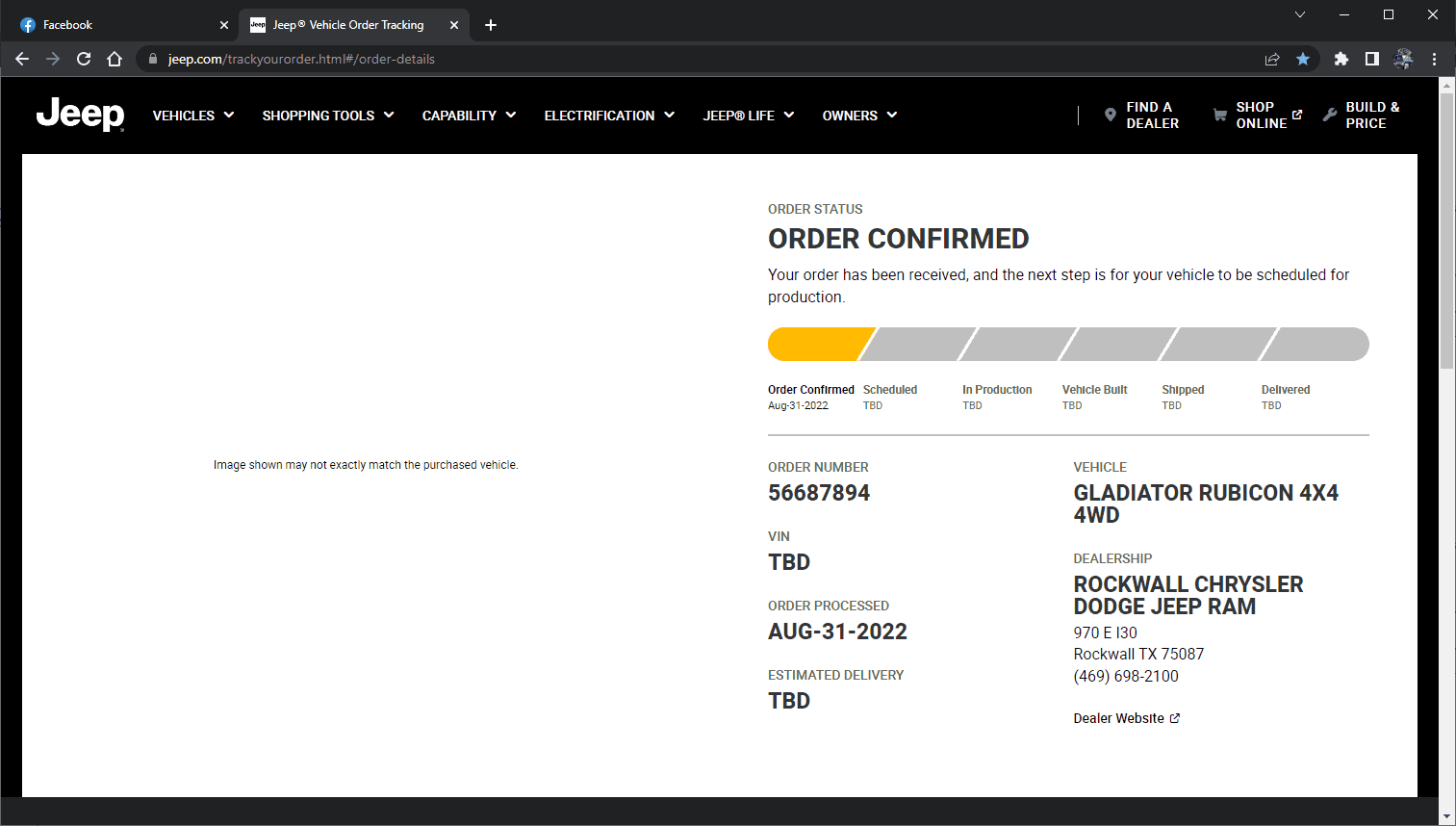Open a new tab
Viewport: 1456px width, 826px height.
pyautogui.click(x=491, y=25)
